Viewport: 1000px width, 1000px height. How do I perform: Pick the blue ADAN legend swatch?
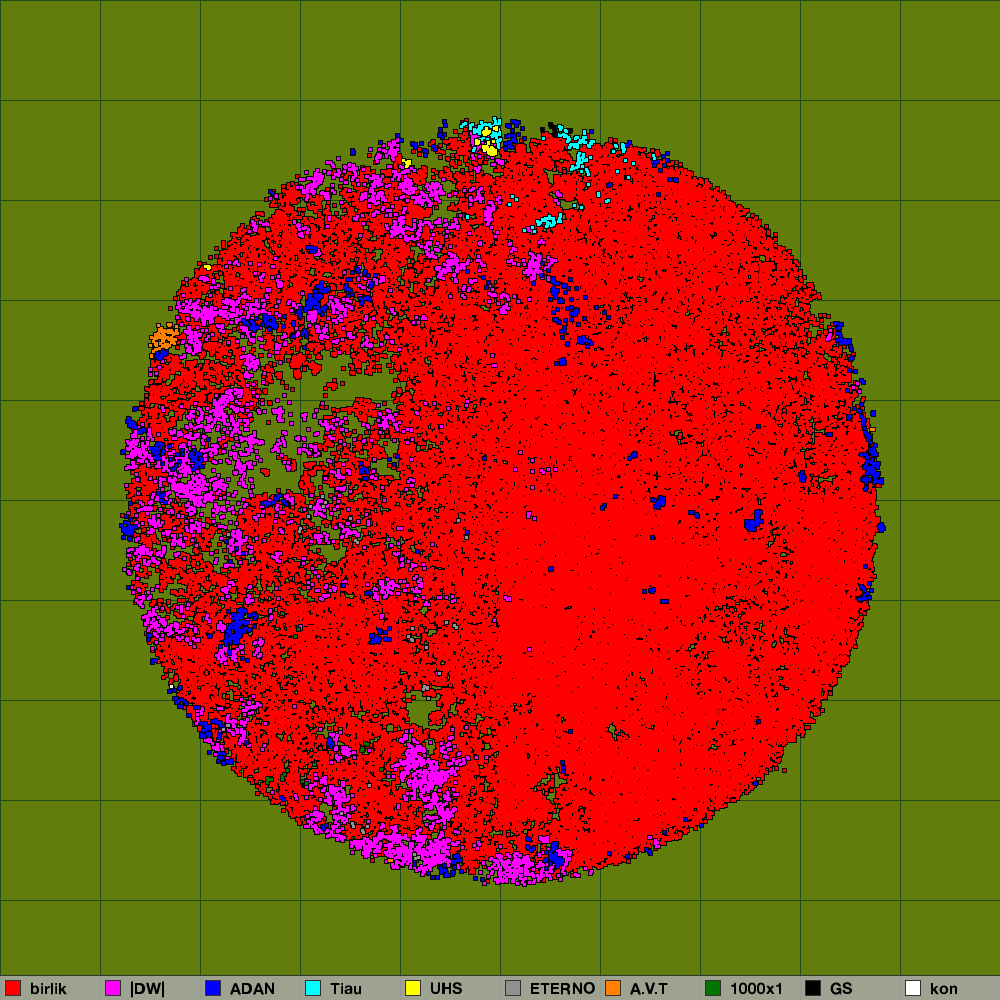tap(213, 988)
